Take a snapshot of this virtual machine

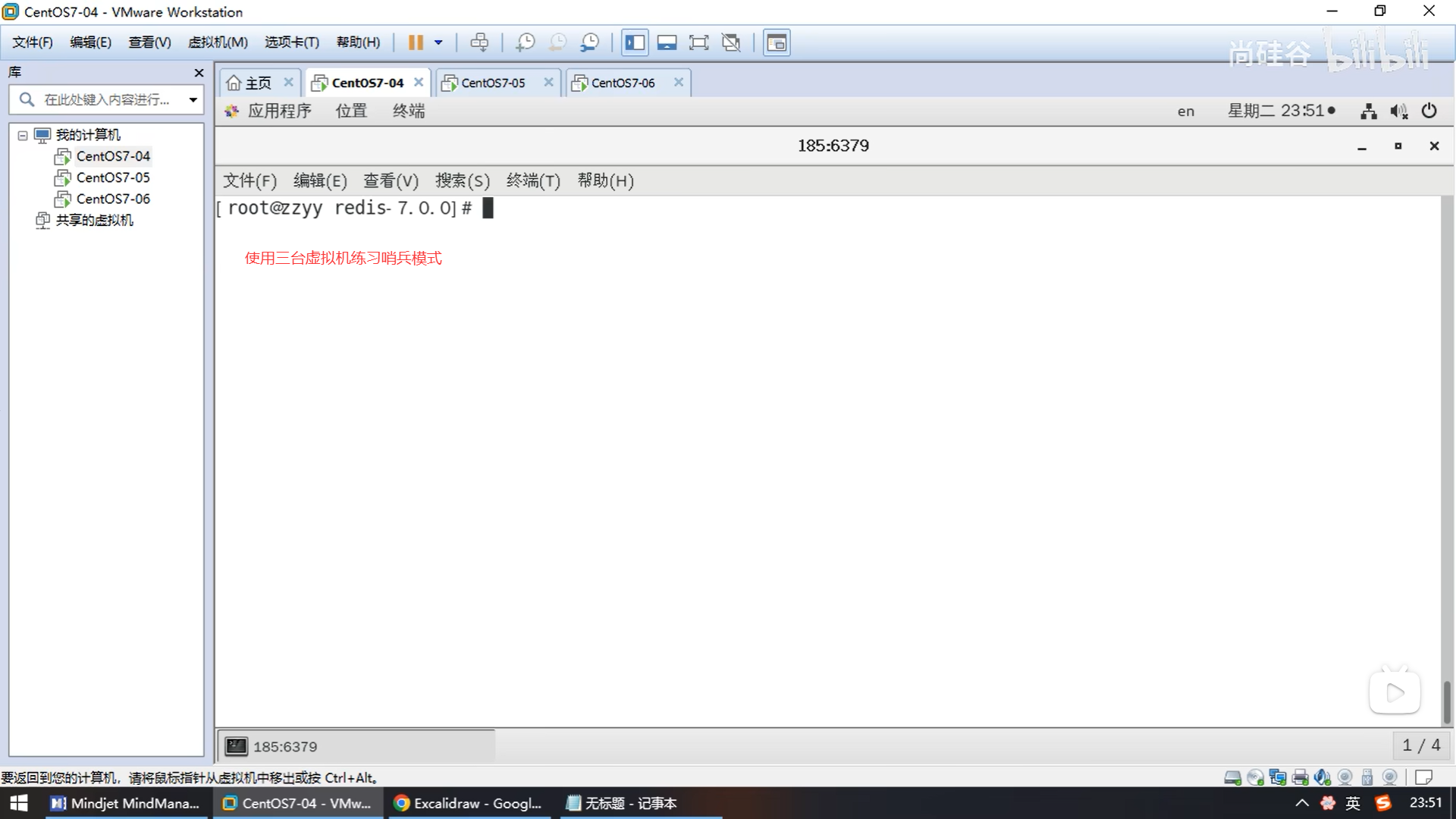(x=525, y=42)
